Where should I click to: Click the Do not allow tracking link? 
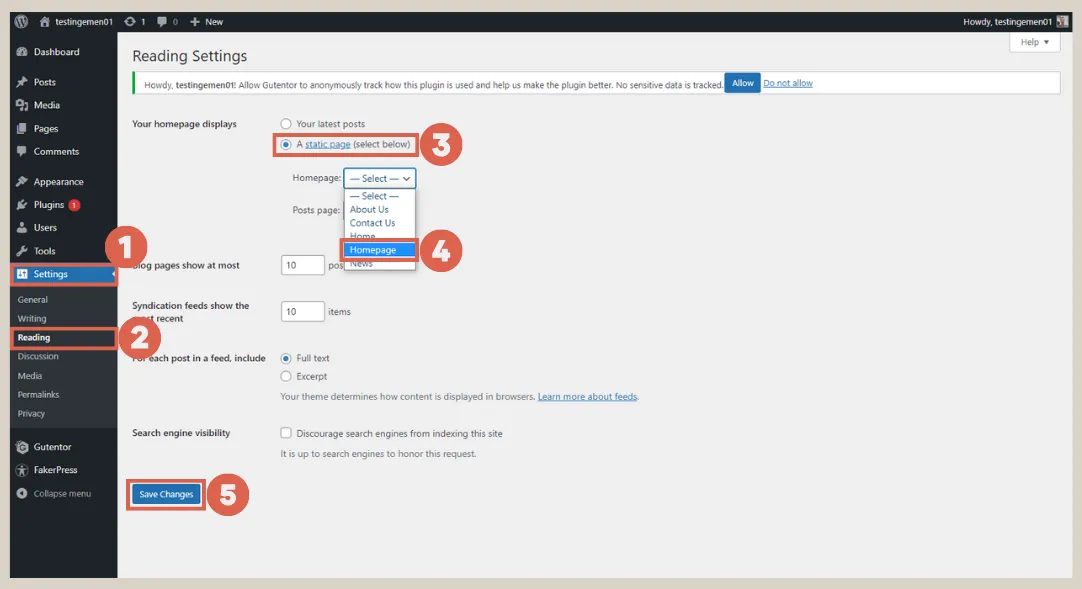(x=788, y=84)
